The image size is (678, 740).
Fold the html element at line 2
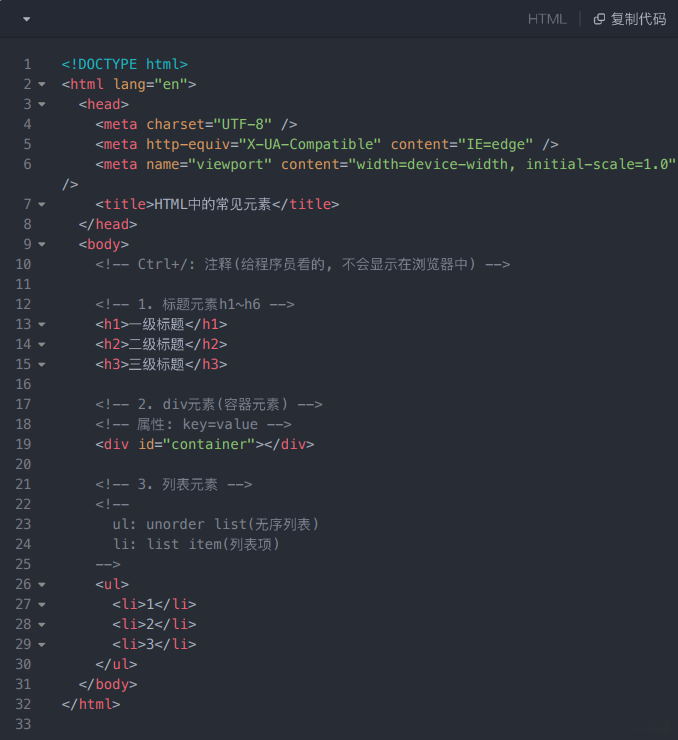(x=42, y=84)
